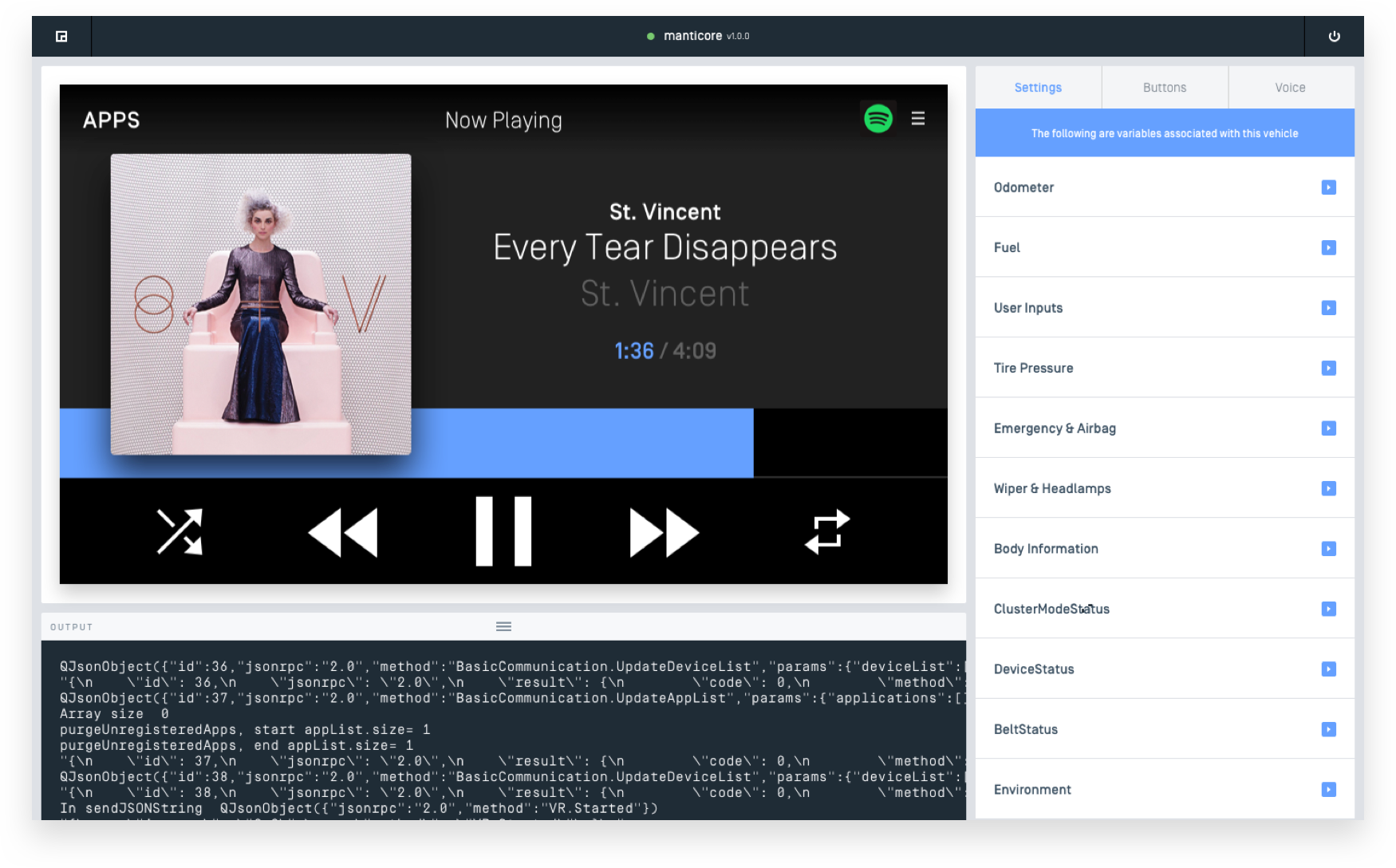Click the Odometer label
Screen dimensions: 1396x868
[1023, 187]
